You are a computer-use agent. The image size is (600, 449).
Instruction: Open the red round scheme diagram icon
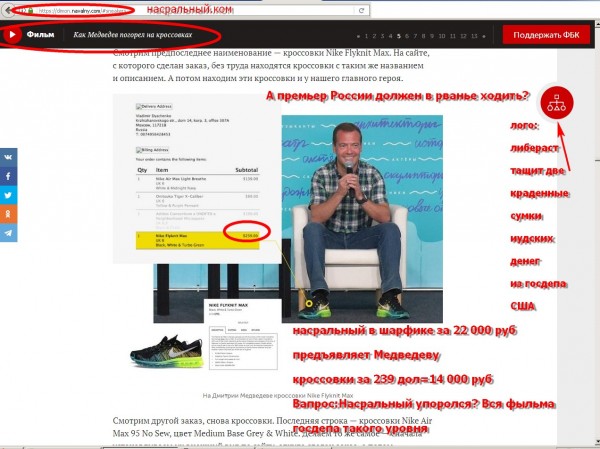[x=557, y=103]
